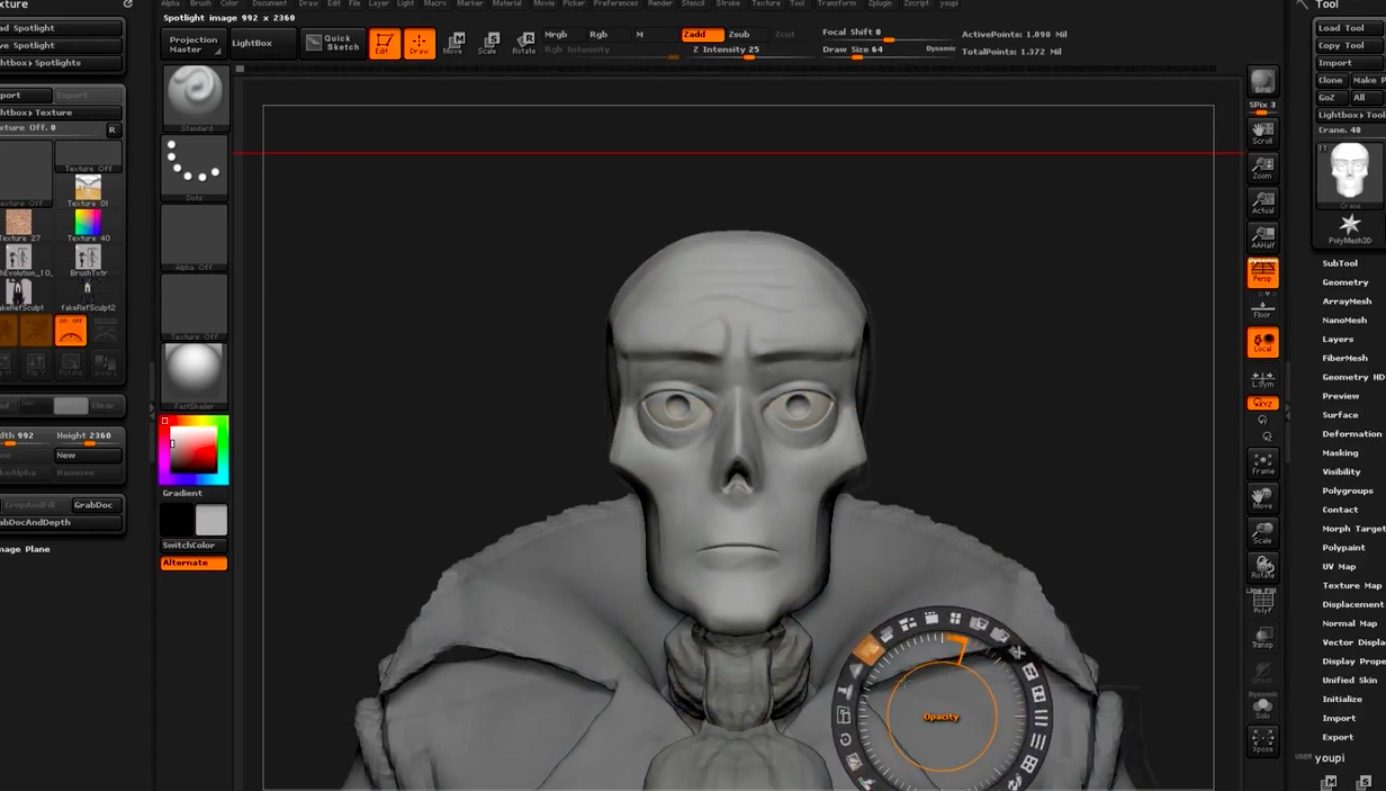This screenshot has height=791, width=1386.
Task: Open the Brush menu
Action: 200,4
